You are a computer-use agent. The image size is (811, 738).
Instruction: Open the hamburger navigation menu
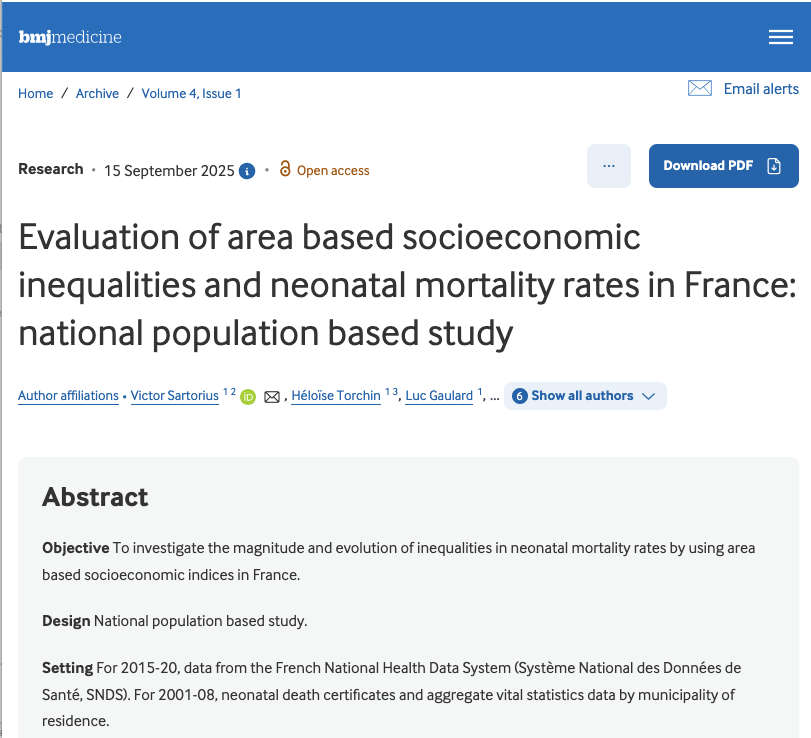tap(780, 37)
